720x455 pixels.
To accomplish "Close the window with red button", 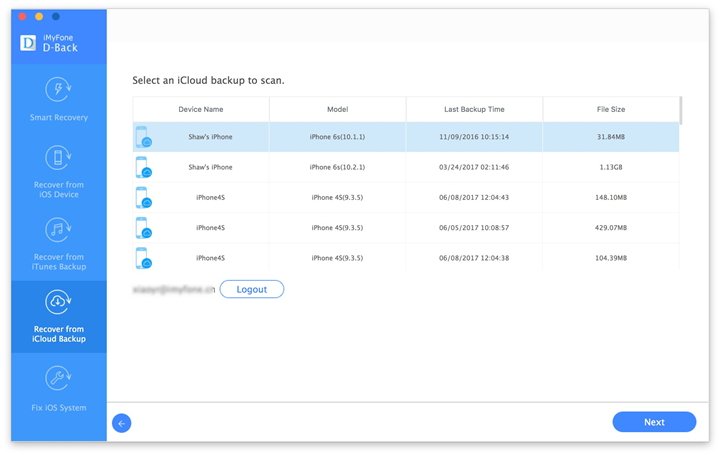I will pos(22,17).
